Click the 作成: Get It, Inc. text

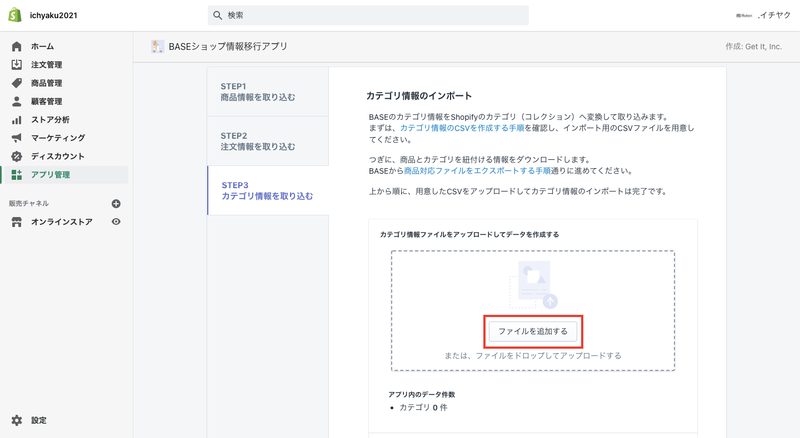tap(754, 46)
